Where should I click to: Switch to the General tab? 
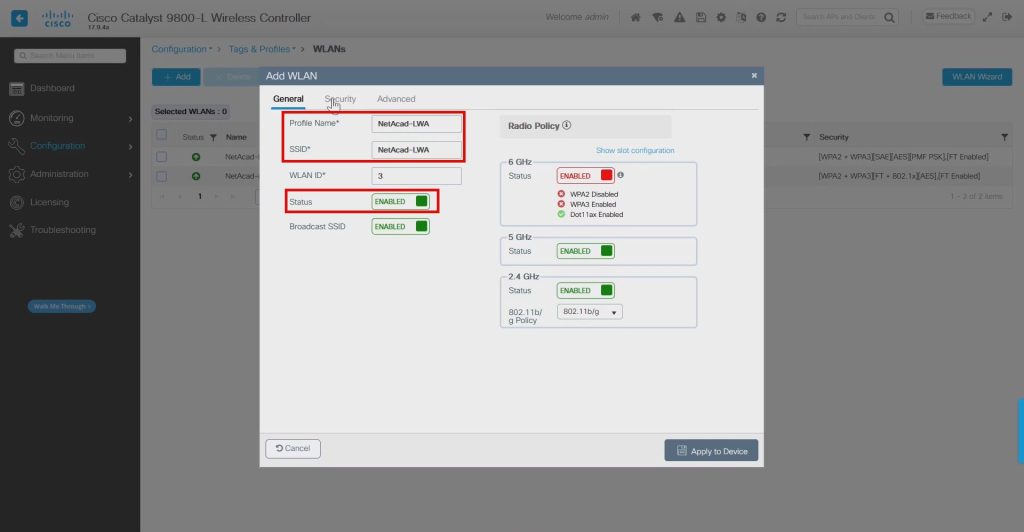click(288, 99)
